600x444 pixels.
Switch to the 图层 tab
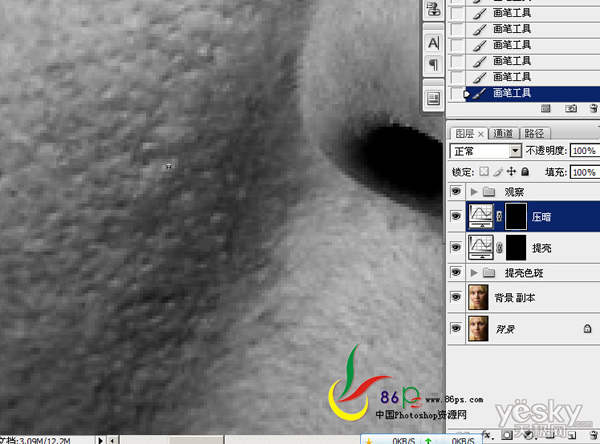[x=465, y=134]
